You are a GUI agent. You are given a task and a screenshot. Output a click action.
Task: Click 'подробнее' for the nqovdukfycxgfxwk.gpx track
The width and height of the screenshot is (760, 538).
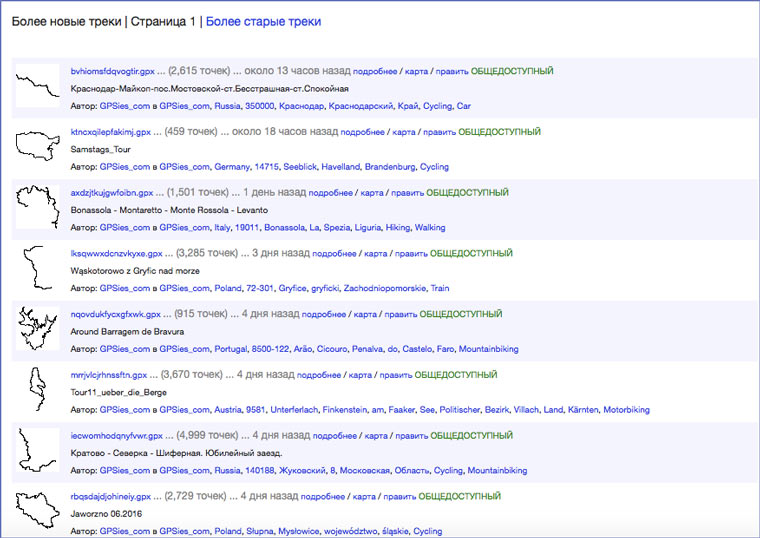pos(324,315)
